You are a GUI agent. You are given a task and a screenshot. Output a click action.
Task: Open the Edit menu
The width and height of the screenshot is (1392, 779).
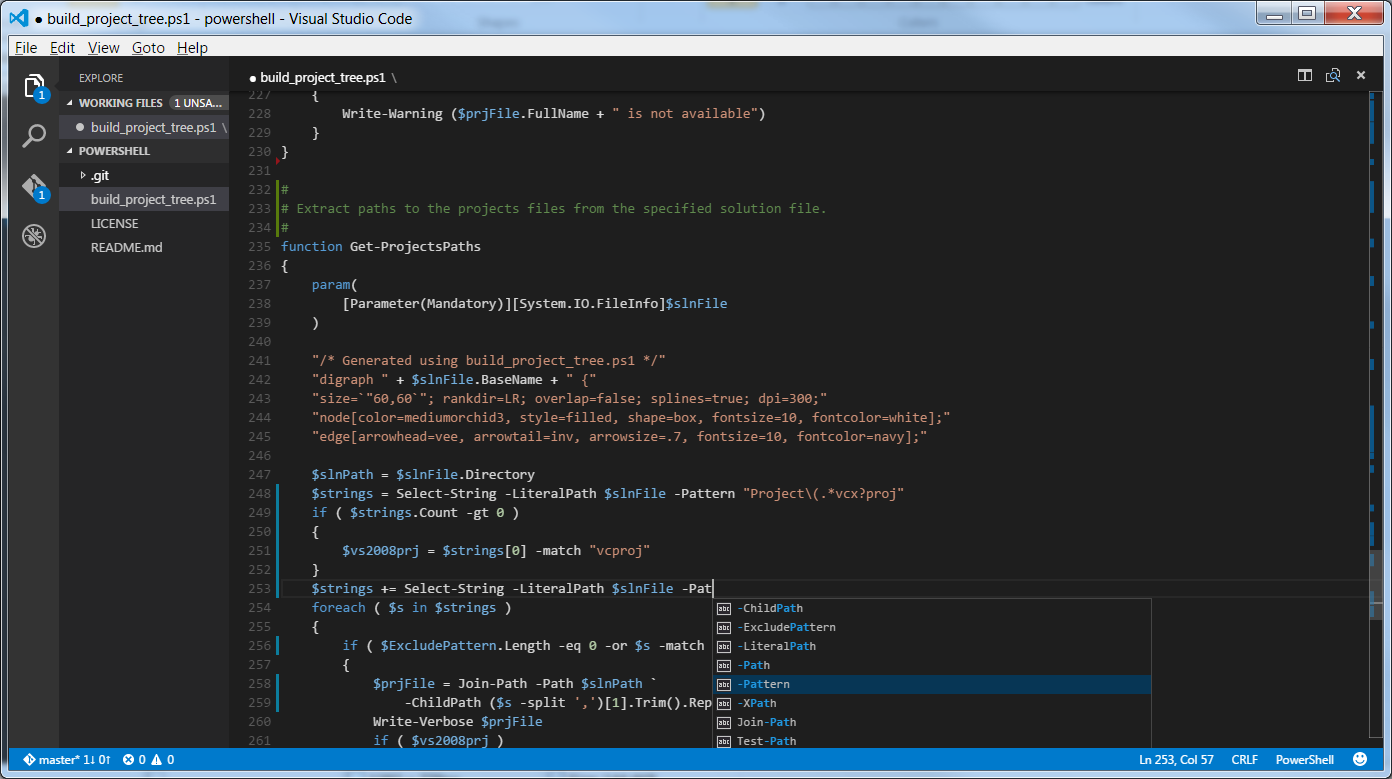(62, 47)
